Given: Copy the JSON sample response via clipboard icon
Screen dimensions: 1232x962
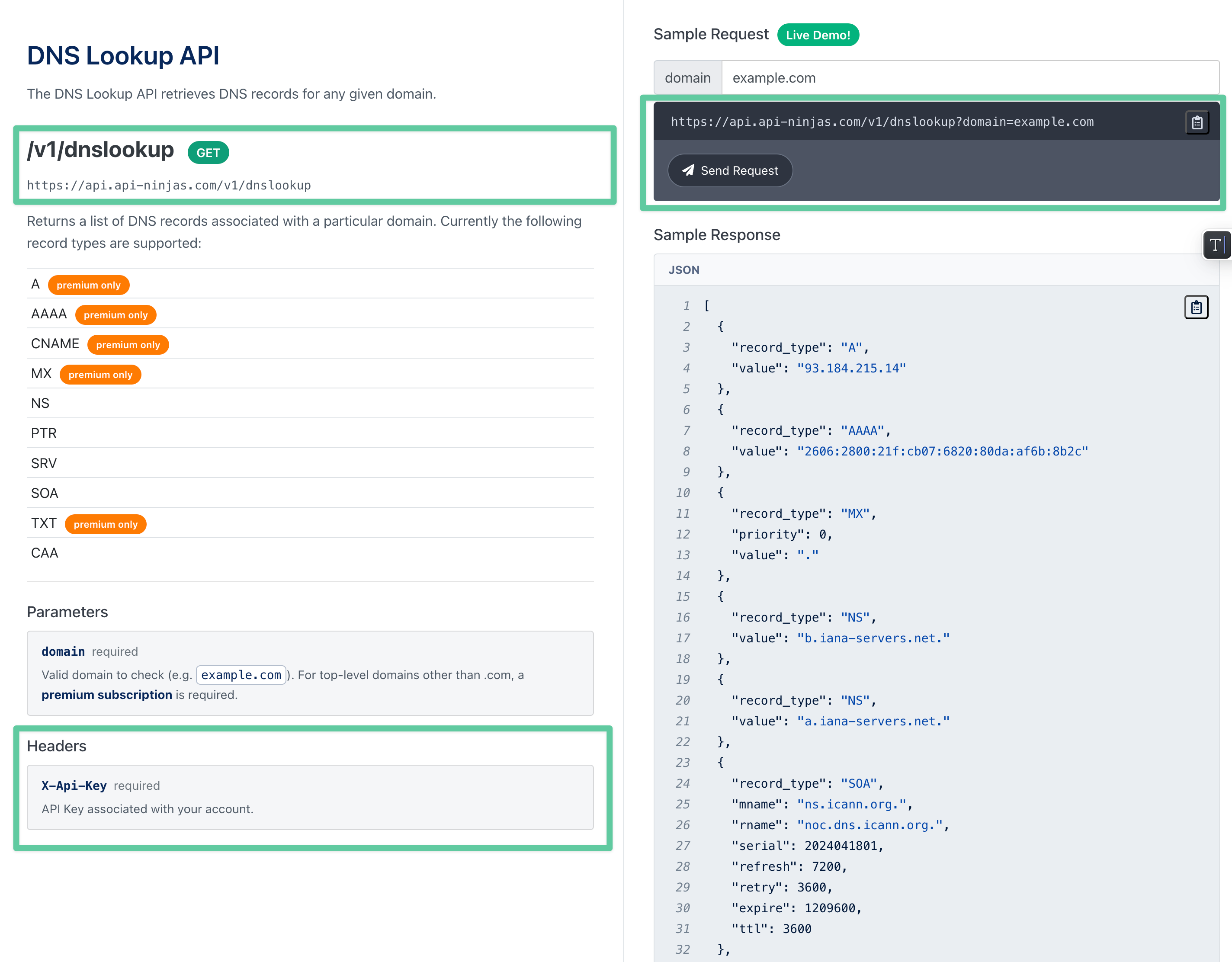Looking at the screenshot, I should click(x=1197, y=307).
